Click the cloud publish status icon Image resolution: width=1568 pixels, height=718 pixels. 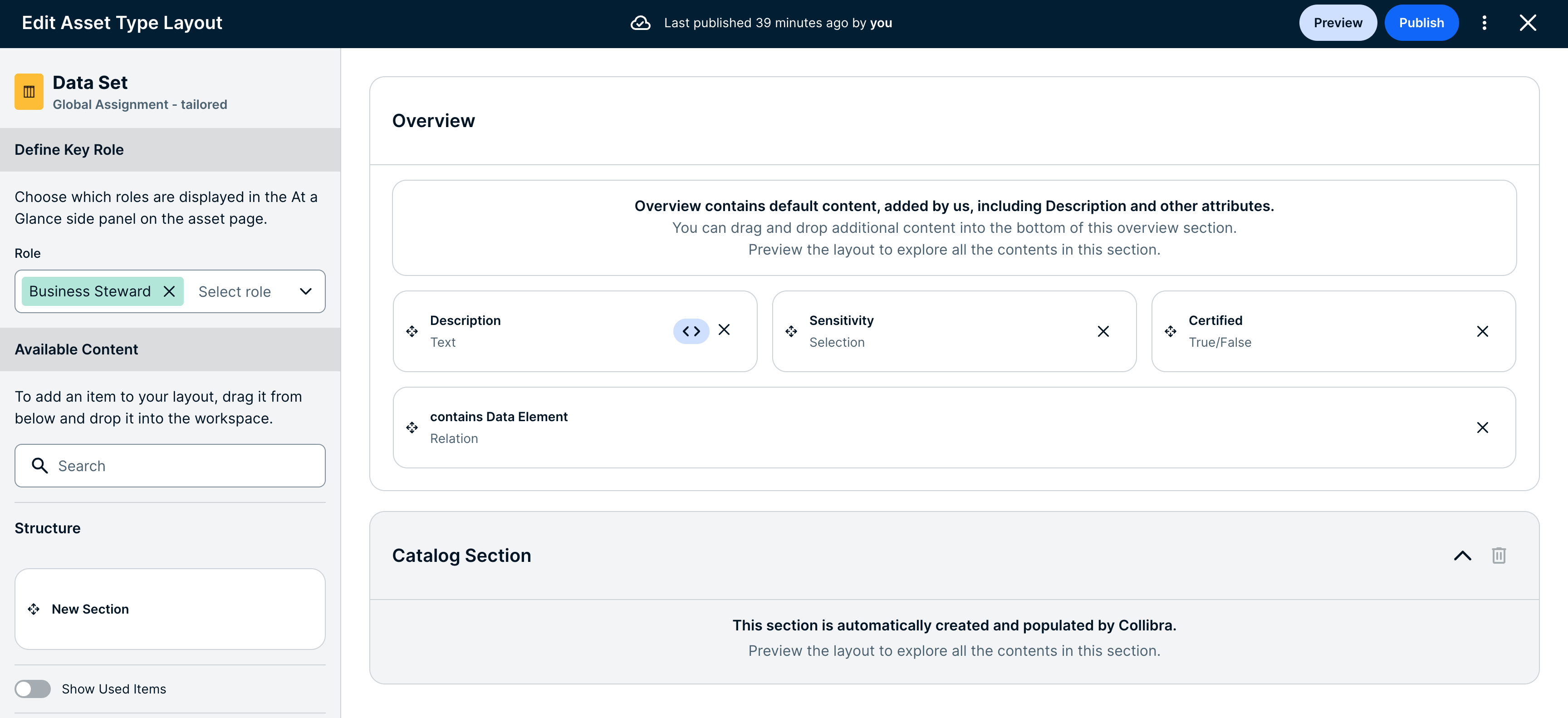pos(640,23)
